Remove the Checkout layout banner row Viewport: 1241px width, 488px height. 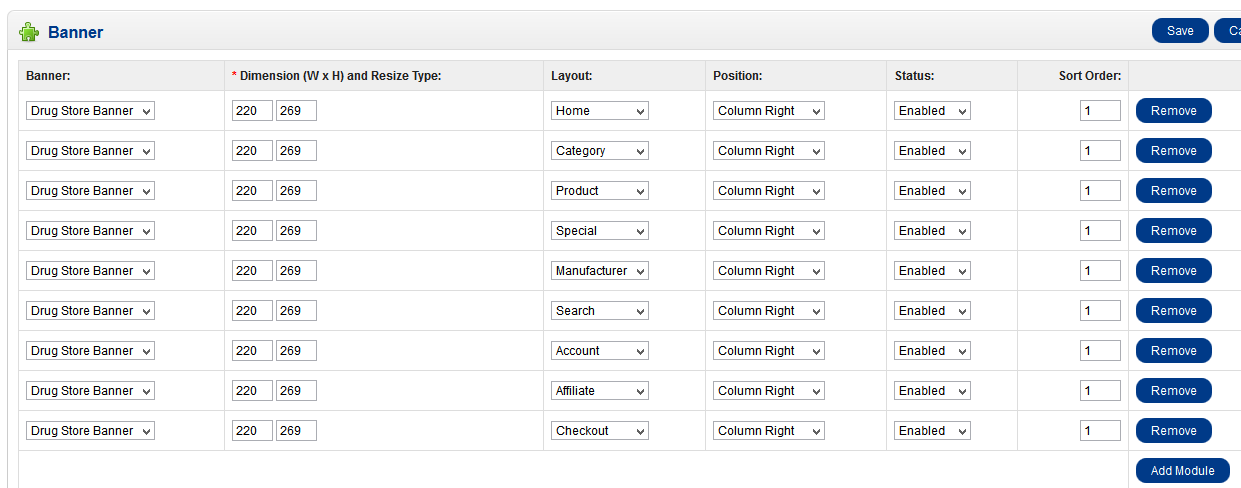point(1173,431)
